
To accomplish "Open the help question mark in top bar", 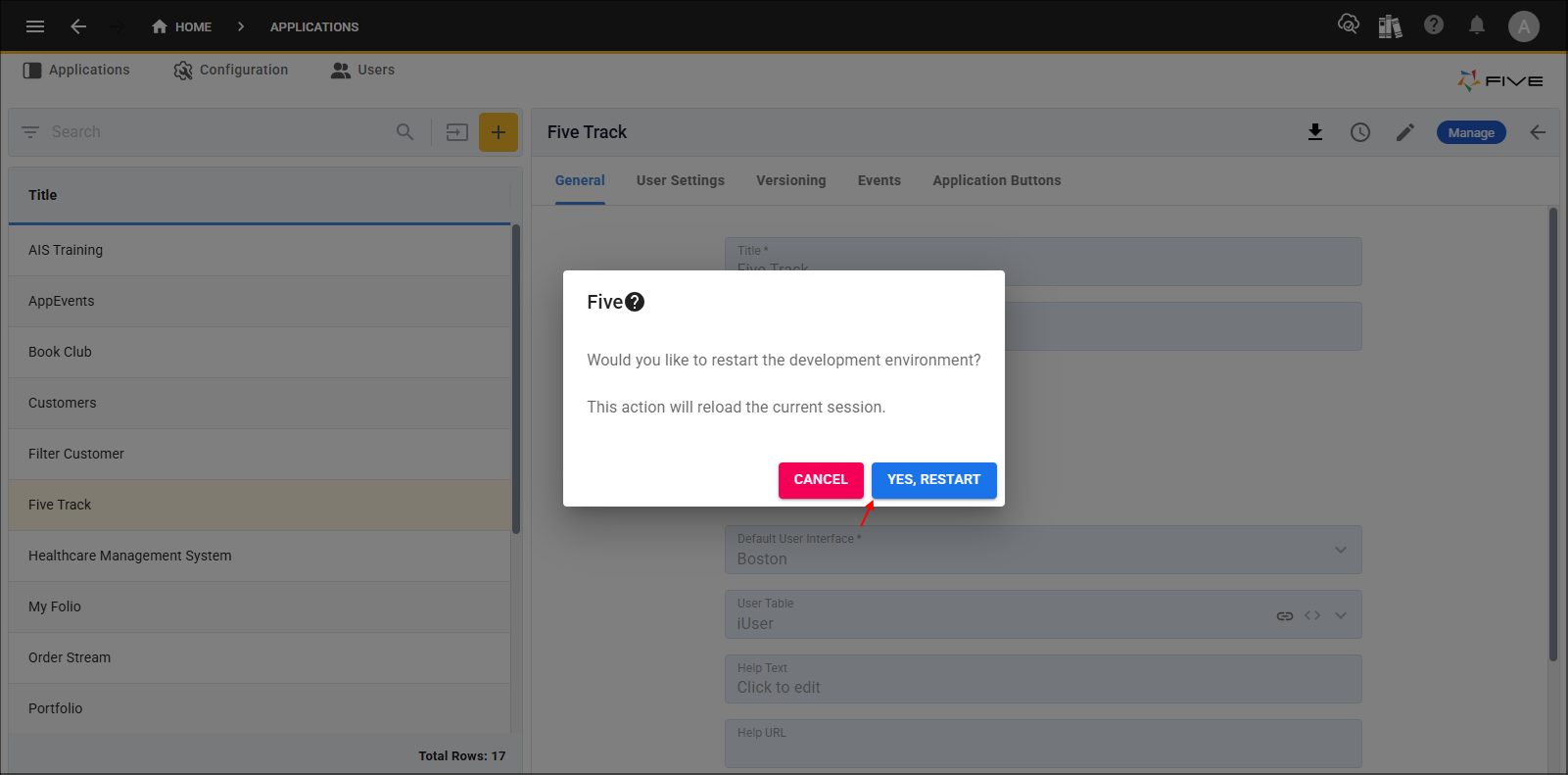I will tap(1434, 24).
